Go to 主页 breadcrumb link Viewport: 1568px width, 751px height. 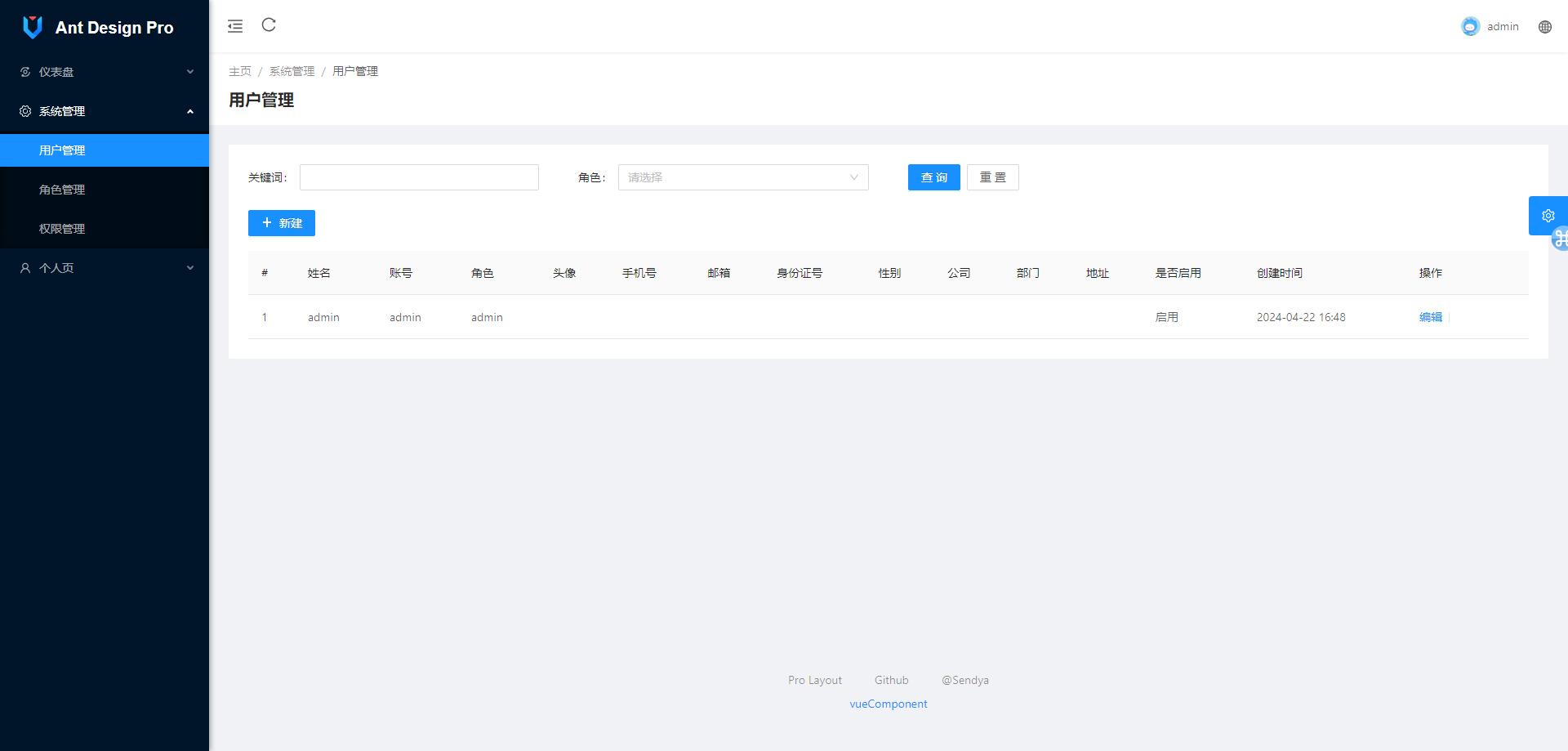240,71
